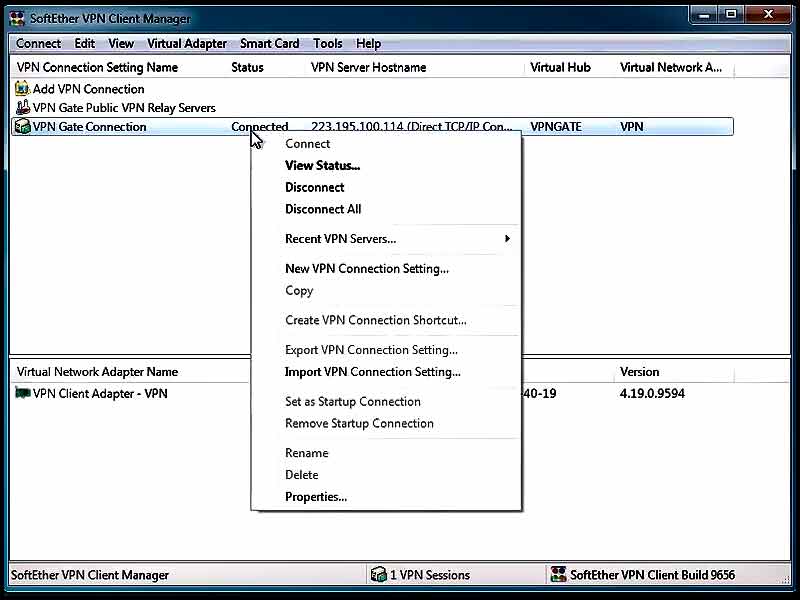Select the VPN Gate Connection row name

pos(89,127)
